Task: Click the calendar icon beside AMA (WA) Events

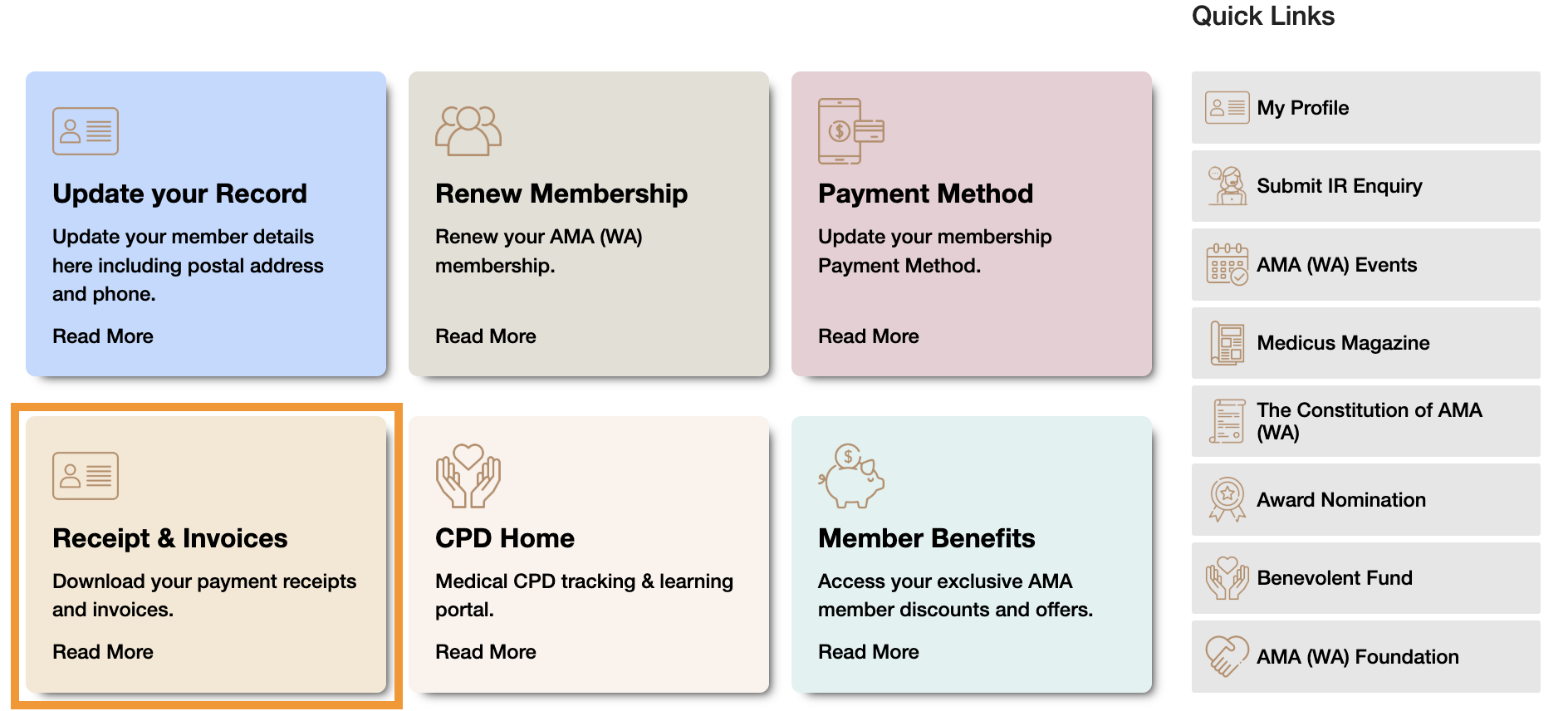Action: 1227,264
